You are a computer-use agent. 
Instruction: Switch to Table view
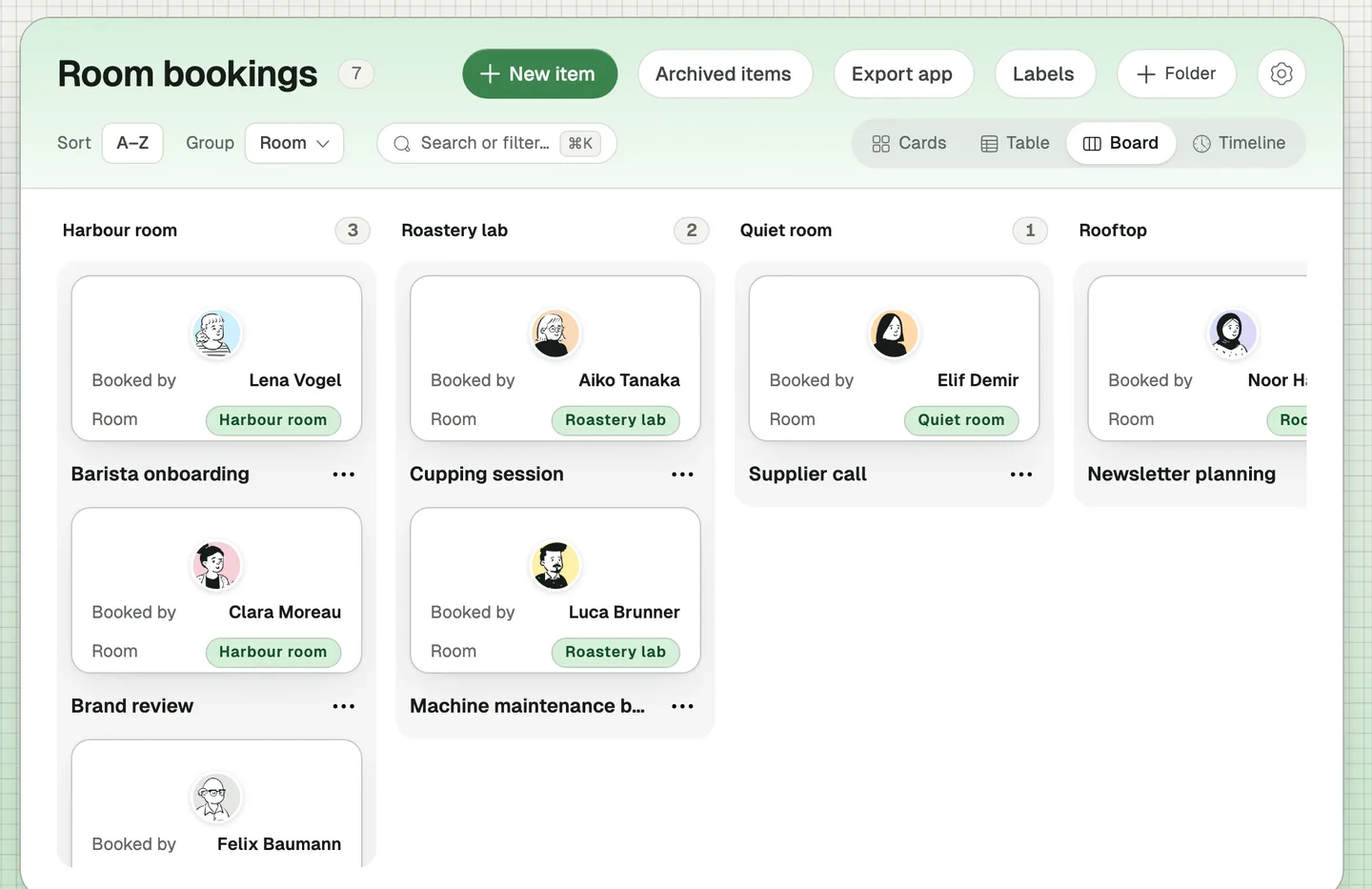coord(1015,143)
